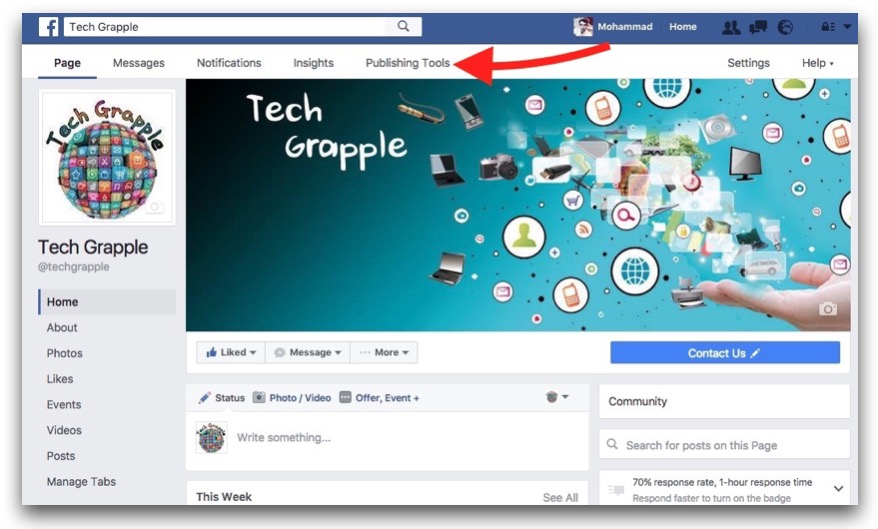Open the globe notifications icon
Viewport: 878px width, 529px height.
point(785,27)
